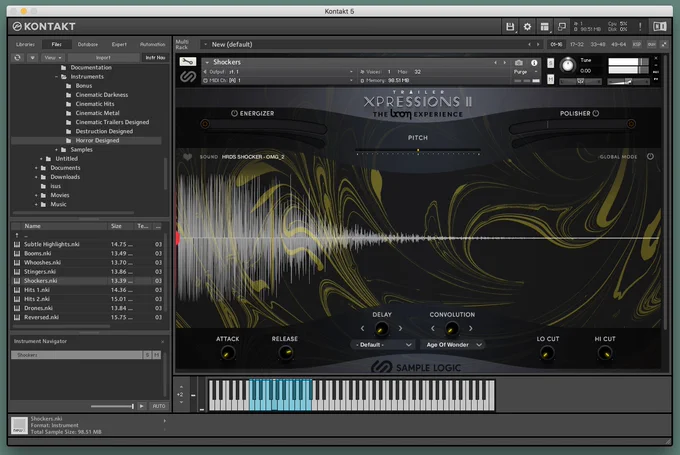Click the Import button

(x=103, y=57)
